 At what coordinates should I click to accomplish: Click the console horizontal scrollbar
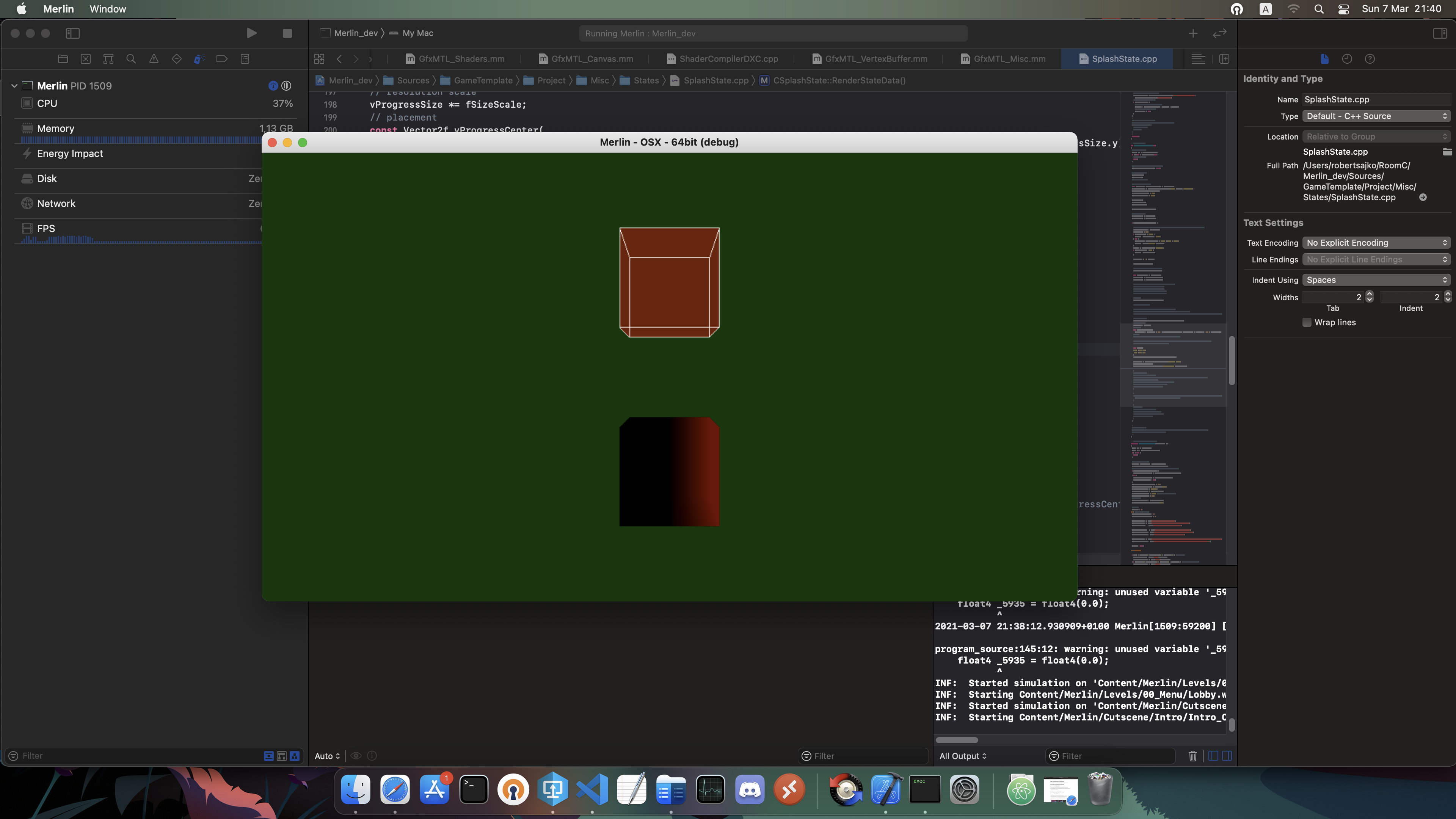point(956,740)
